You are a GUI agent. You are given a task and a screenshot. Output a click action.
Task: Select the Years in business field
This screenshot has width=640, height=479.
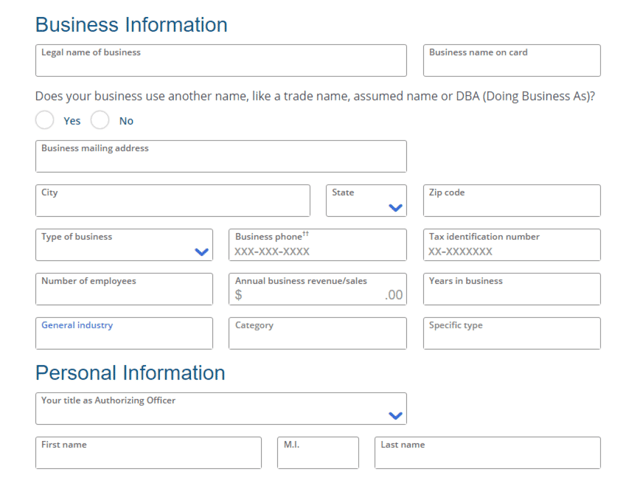[x=512, y=289]
